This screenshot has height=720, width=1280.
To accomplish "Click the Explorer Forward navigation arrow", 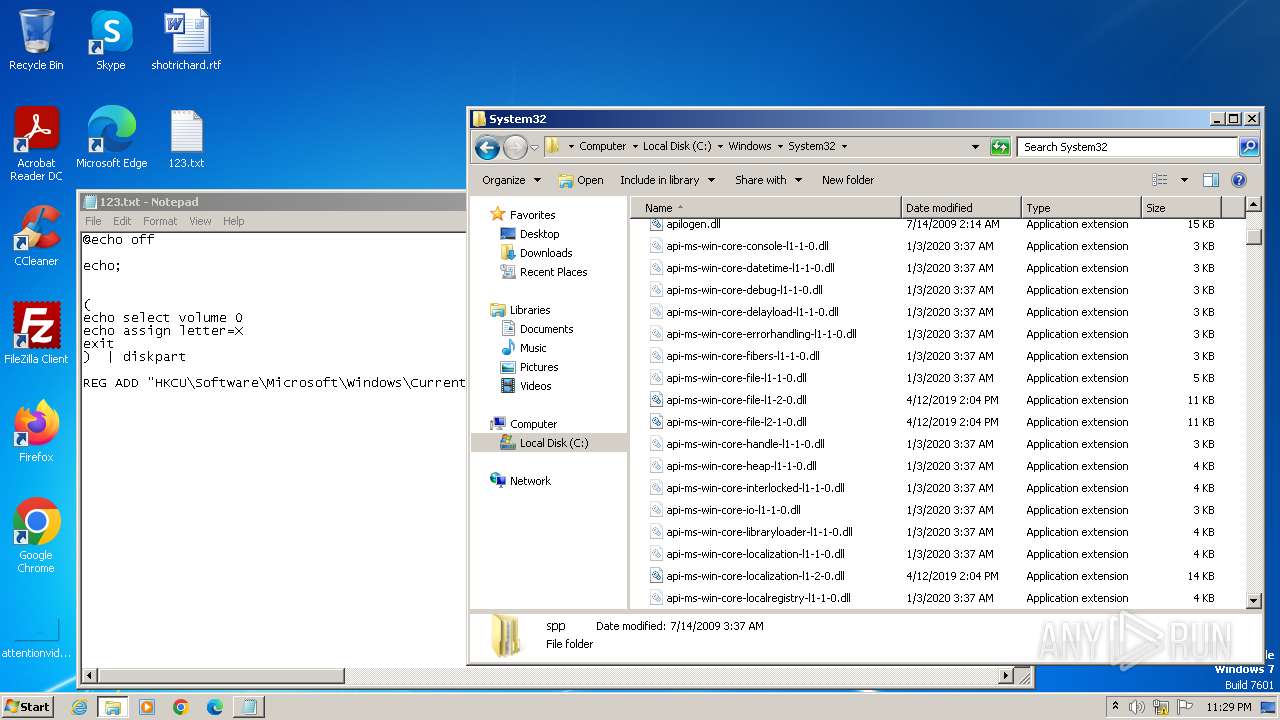I will 515,147.
